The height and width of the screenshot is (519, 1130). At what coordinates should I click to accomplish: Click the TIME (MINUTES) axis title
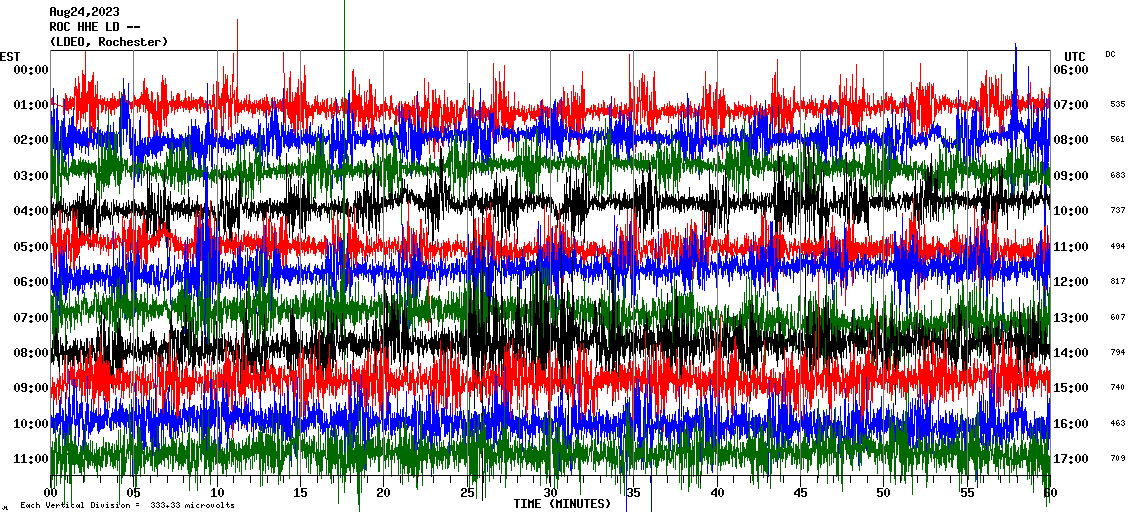click(x=561, y=504)
